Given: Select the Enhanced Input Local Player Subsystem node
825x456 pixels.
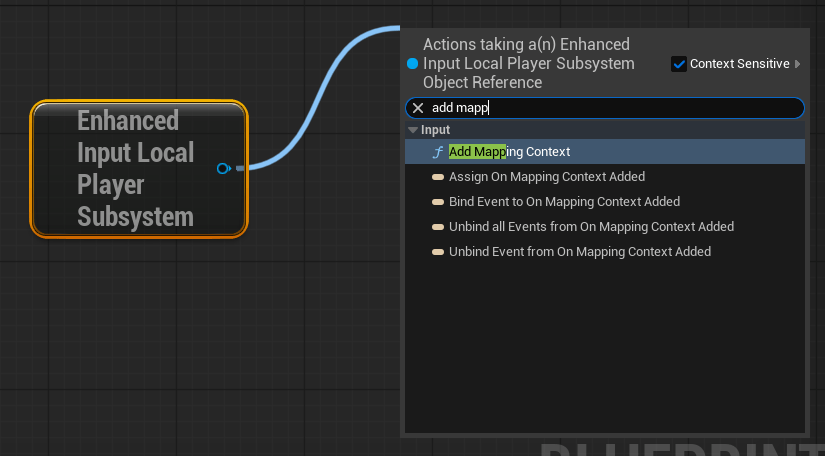Looking at the screenshot, I should coord(128,168).
